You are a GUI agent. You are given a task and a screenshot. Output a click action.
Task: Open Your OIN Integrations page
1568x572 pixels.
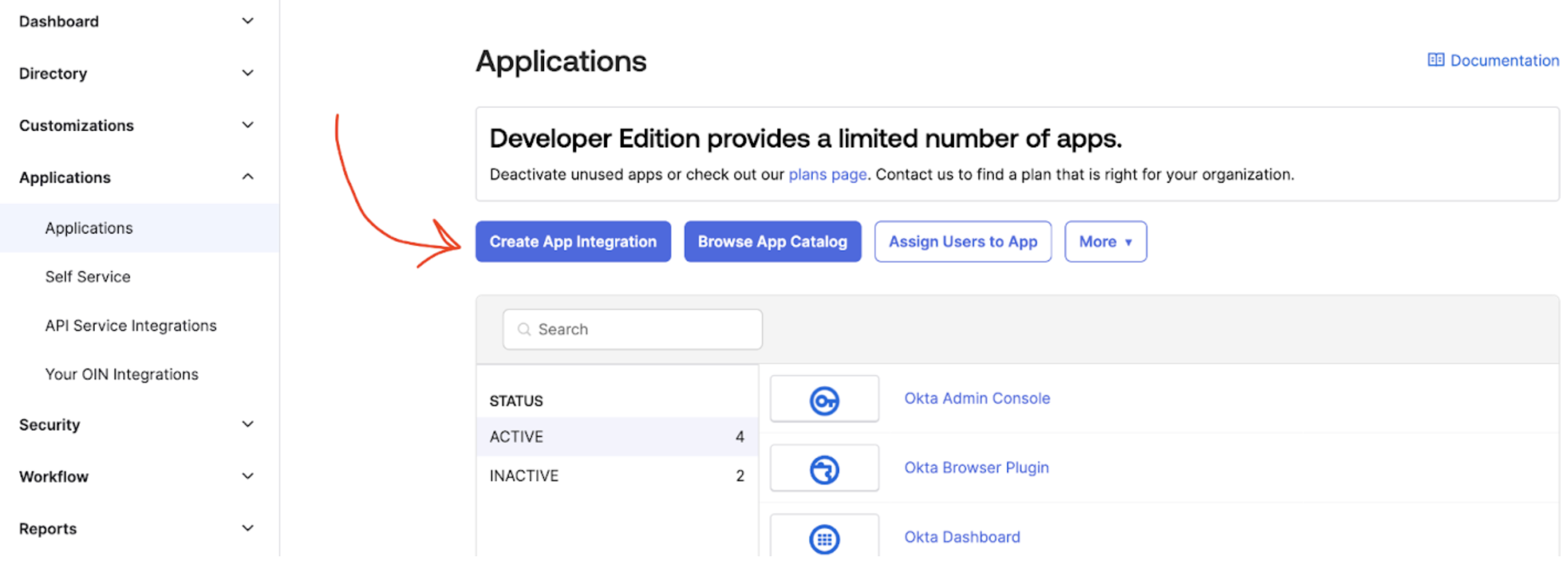point(122,374)
